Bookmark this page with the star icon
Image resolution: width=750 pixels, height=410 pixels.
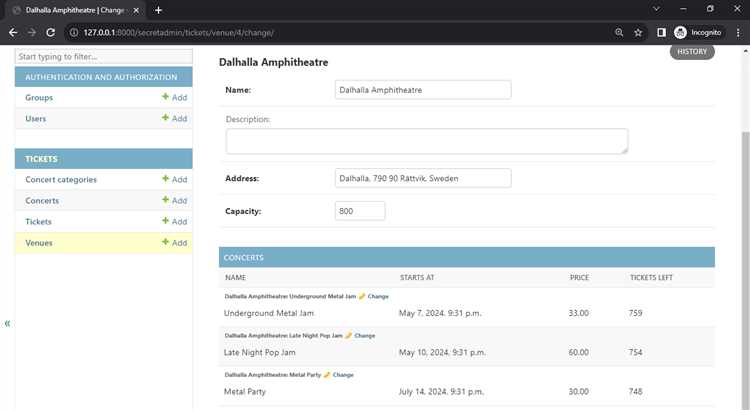pos(638,33)
